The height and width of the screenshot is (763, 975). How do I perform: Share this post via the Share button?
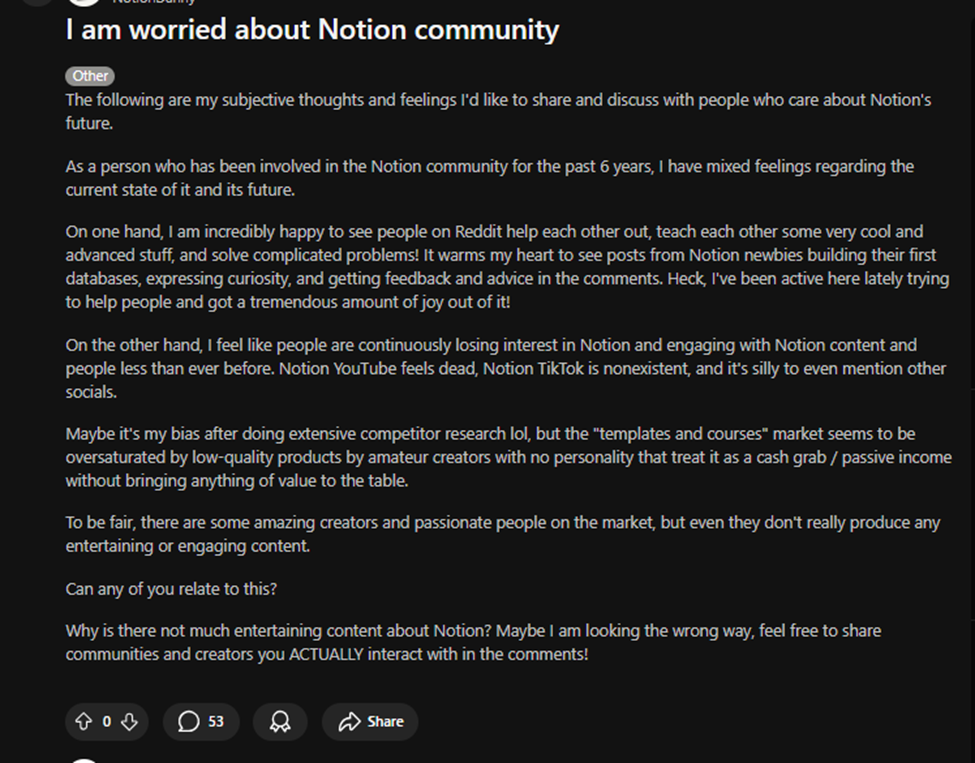[x=371, y=721]
